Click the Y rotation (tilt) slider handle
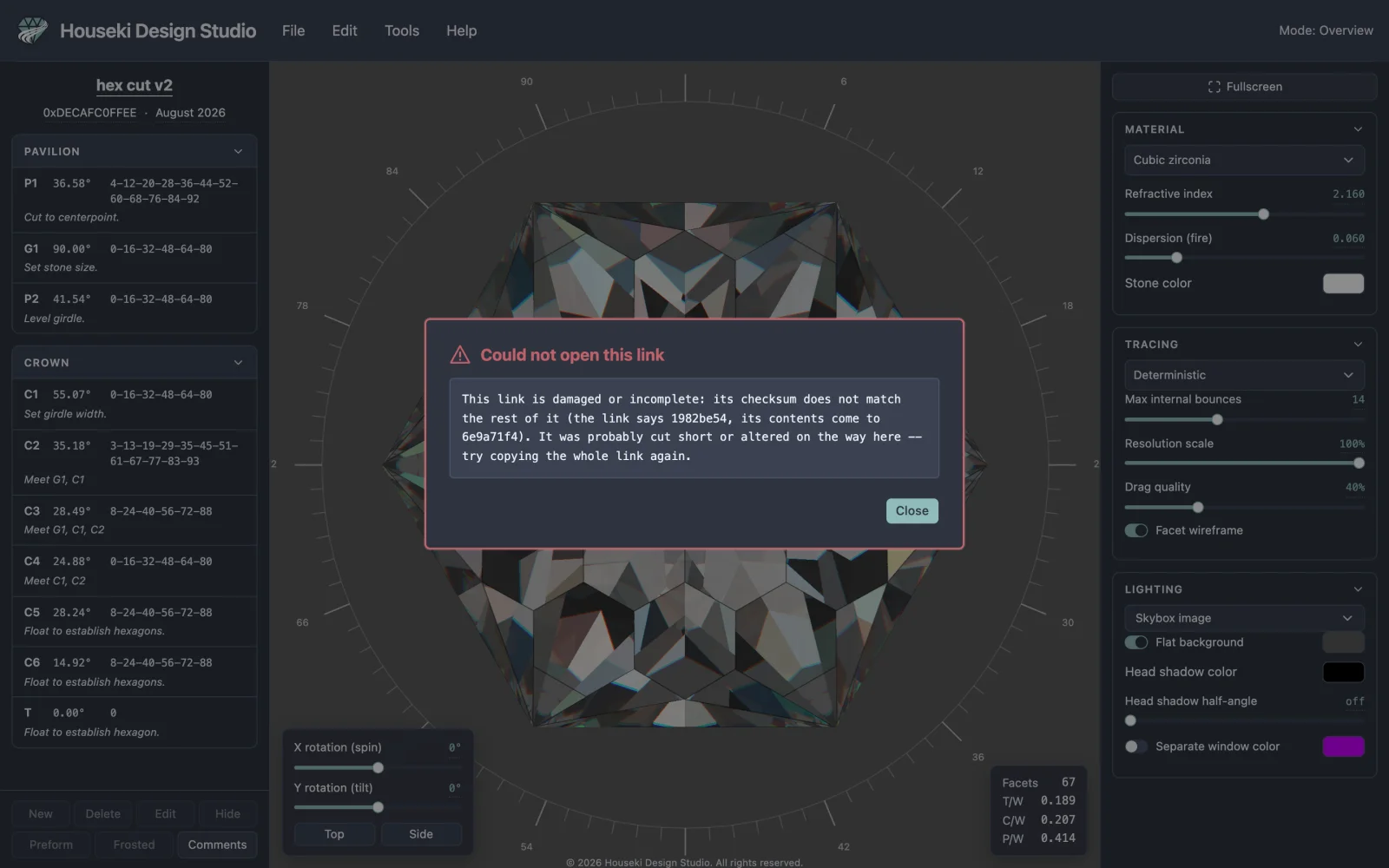This screenshot has width=1389, height=868. pos(378,807)
